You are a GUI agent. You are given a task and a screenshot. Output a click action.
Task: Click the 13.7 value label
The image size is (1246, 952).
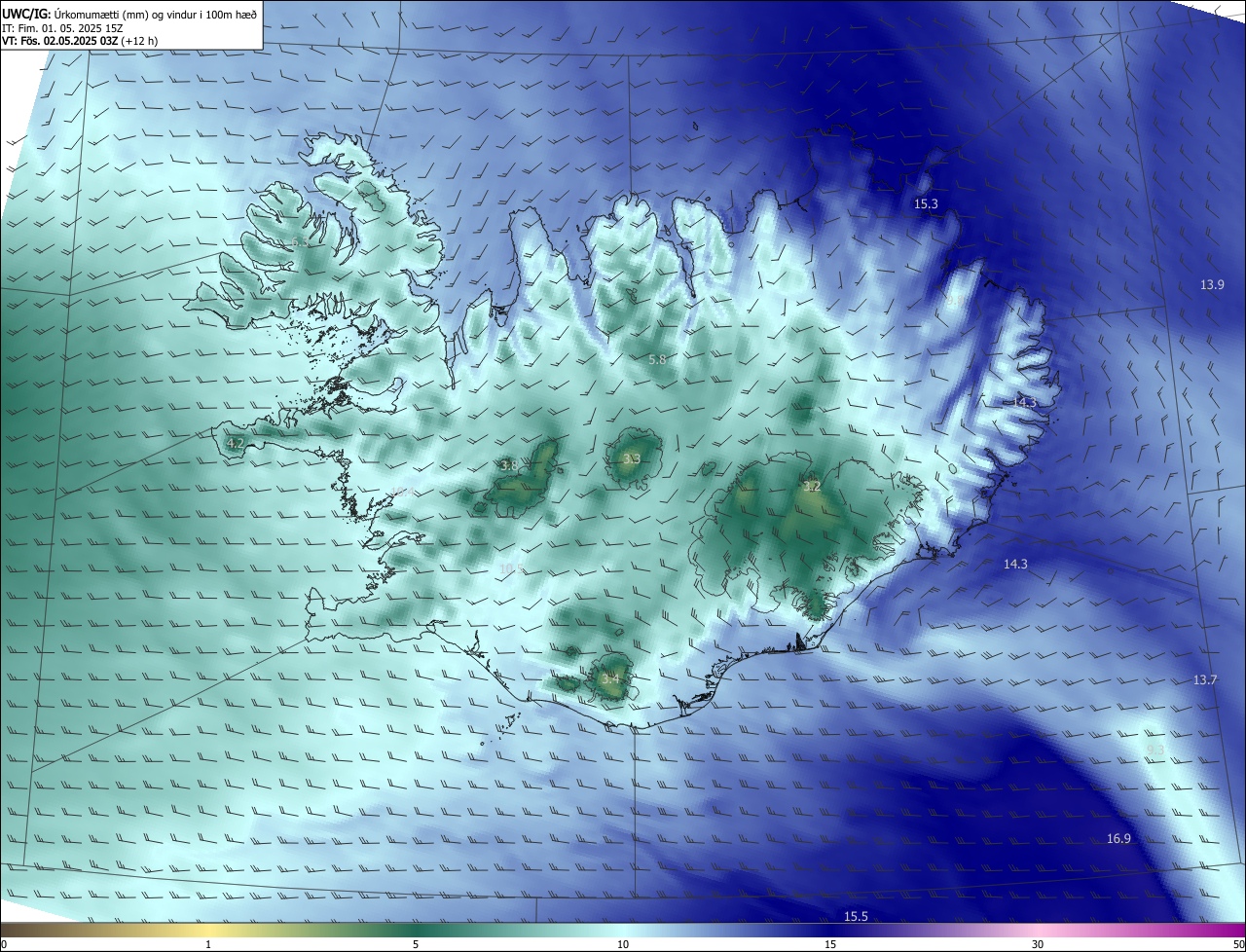coord(1205,679)
